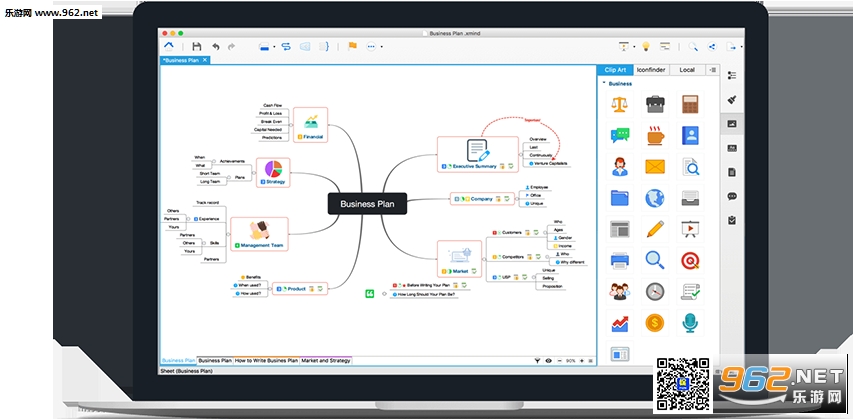Select the printer clip art
The image size is (853, 419).
(619, 261)
